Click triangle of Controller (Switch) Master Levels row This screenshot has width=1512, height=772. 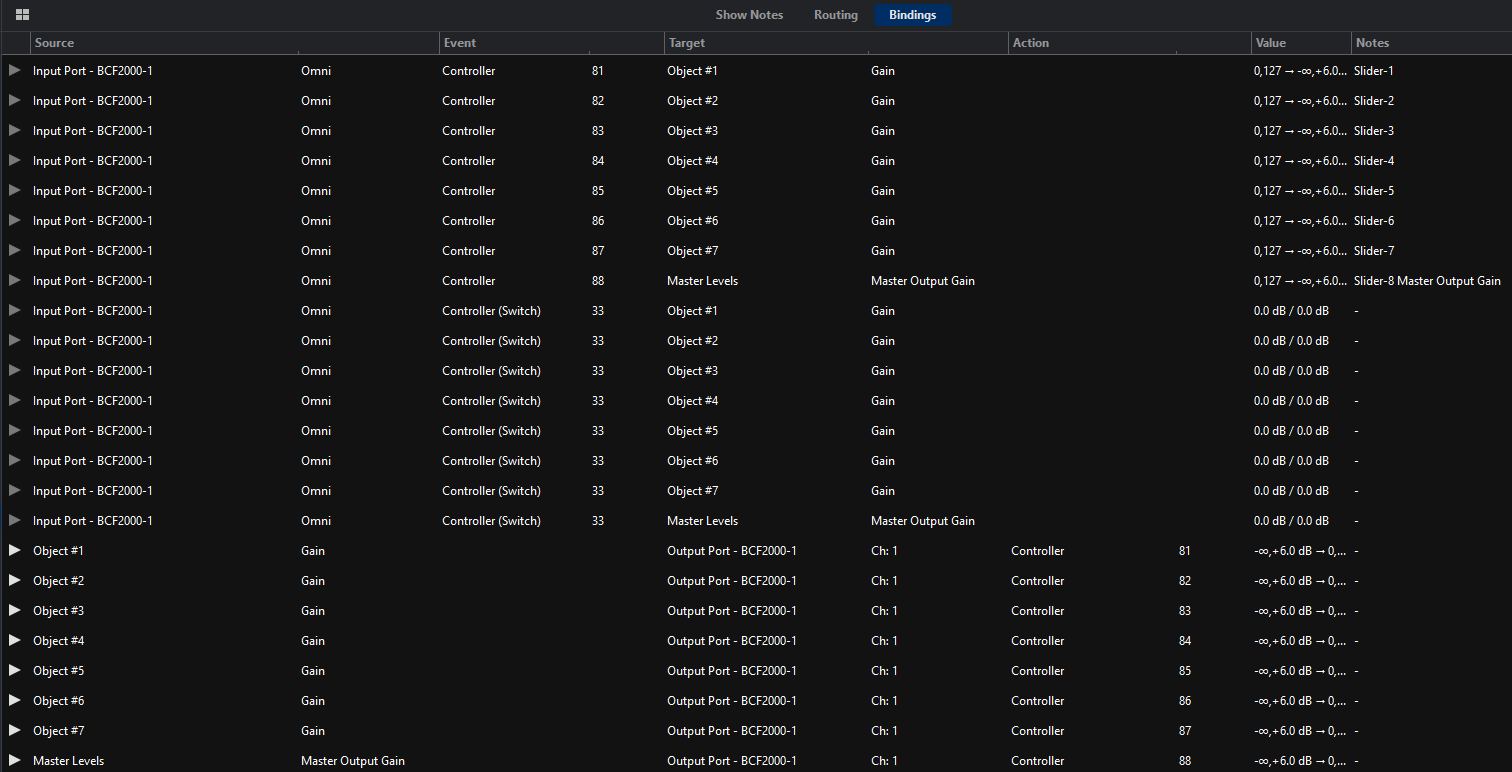[14, 521]
